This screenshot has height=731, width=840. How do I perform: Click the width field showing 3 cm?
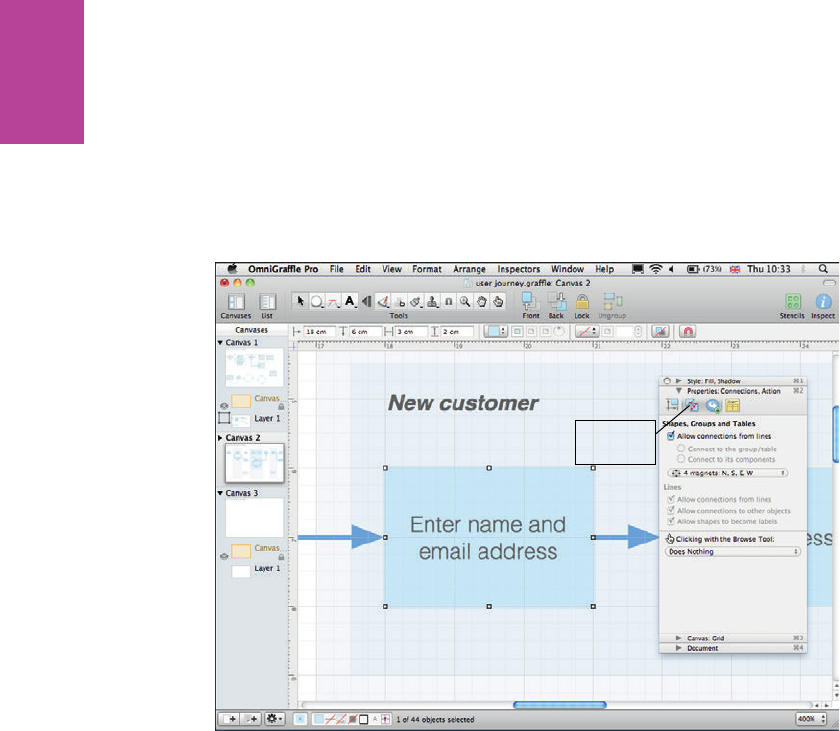pos(411,331)
